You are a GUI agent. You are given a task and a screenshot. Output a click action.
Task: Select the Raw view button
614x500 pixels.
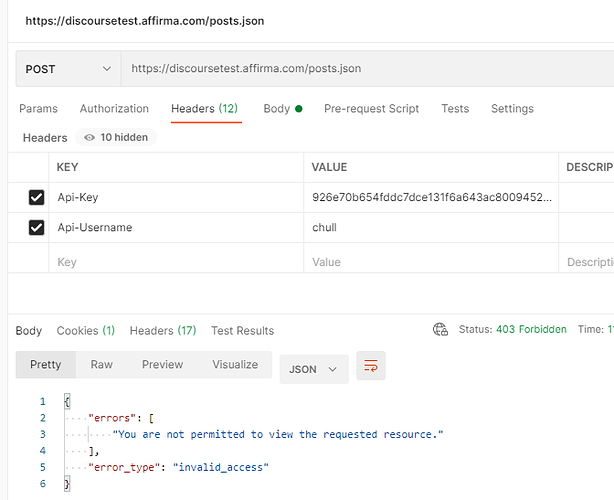click(x=101, y=365)
